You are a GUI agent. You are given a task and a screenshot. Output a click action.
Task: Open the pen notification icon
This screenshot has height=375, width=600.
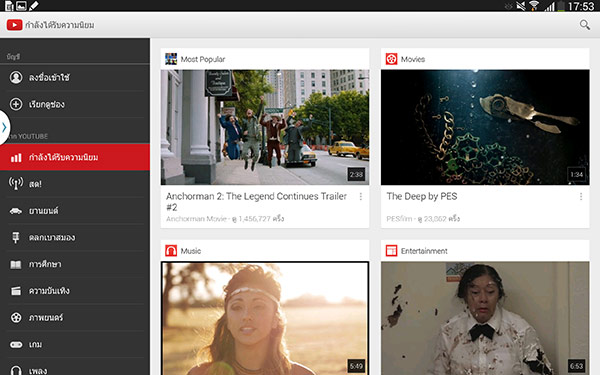(x=33, y=6)
